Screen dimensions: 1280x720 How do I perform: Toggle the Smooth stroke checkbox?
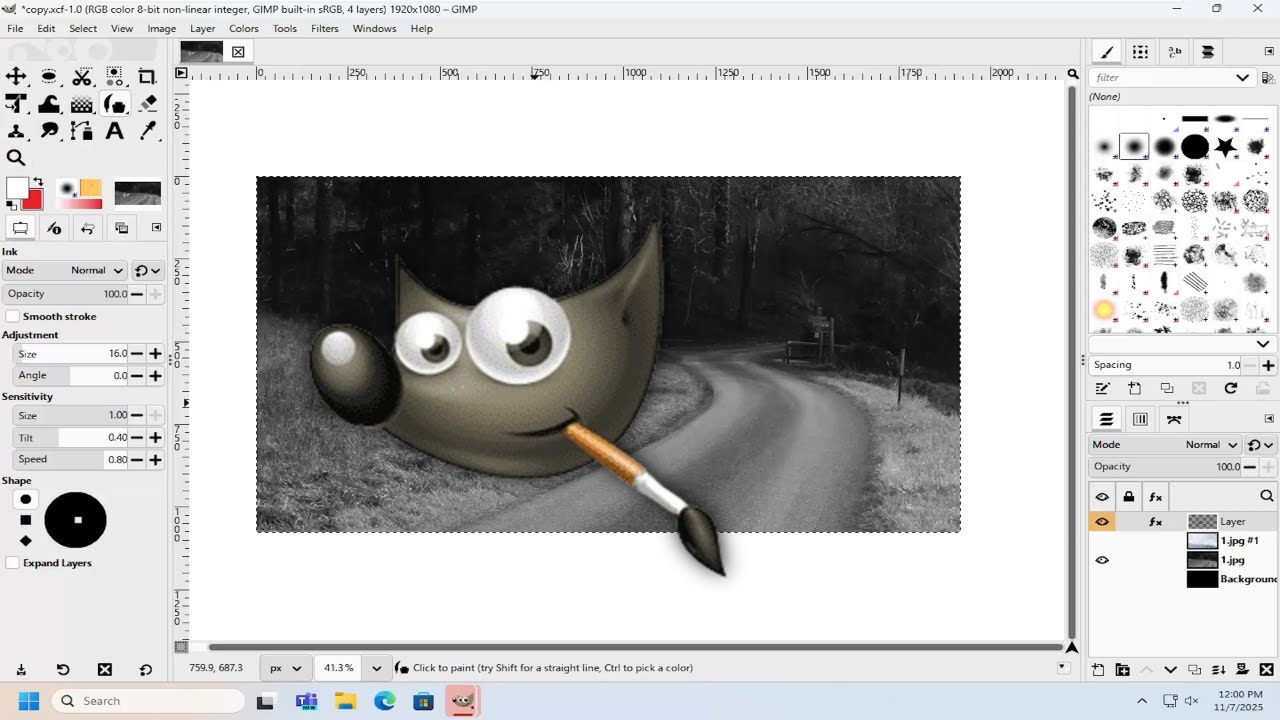(x=13, y=316)
